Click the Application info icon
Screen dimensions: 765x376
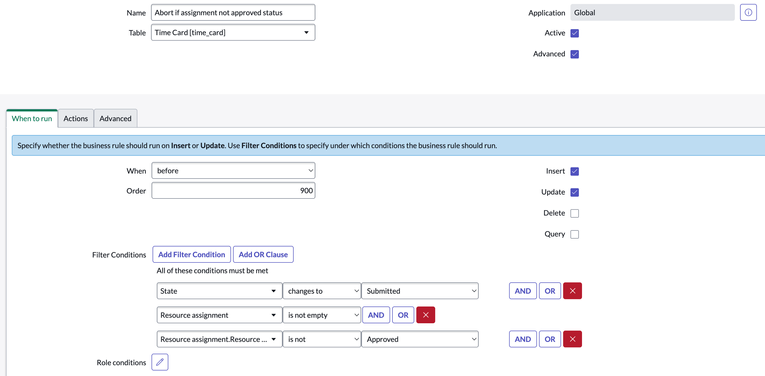748,13
